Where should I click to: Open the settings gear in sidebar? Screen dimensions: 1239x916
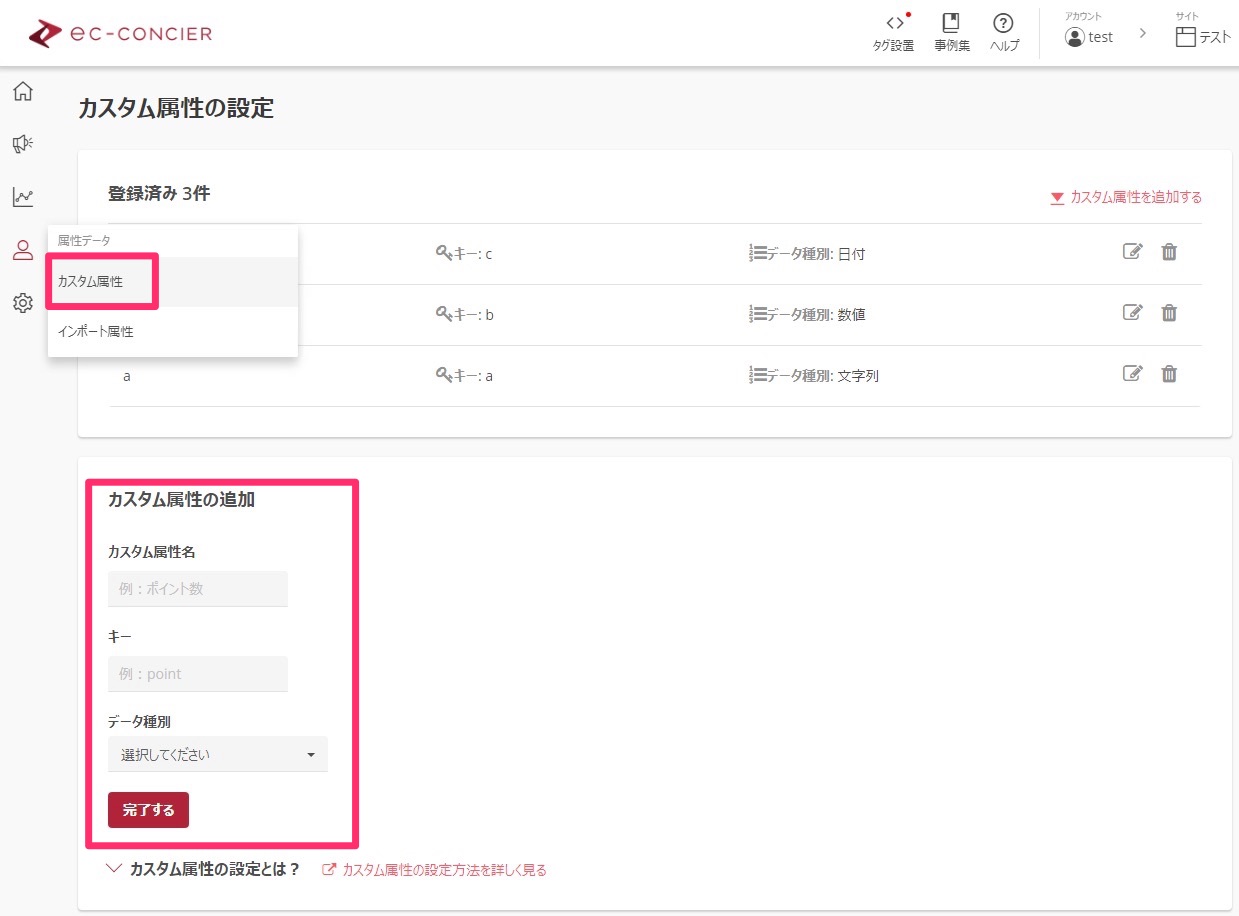click(x=22, y=303)
